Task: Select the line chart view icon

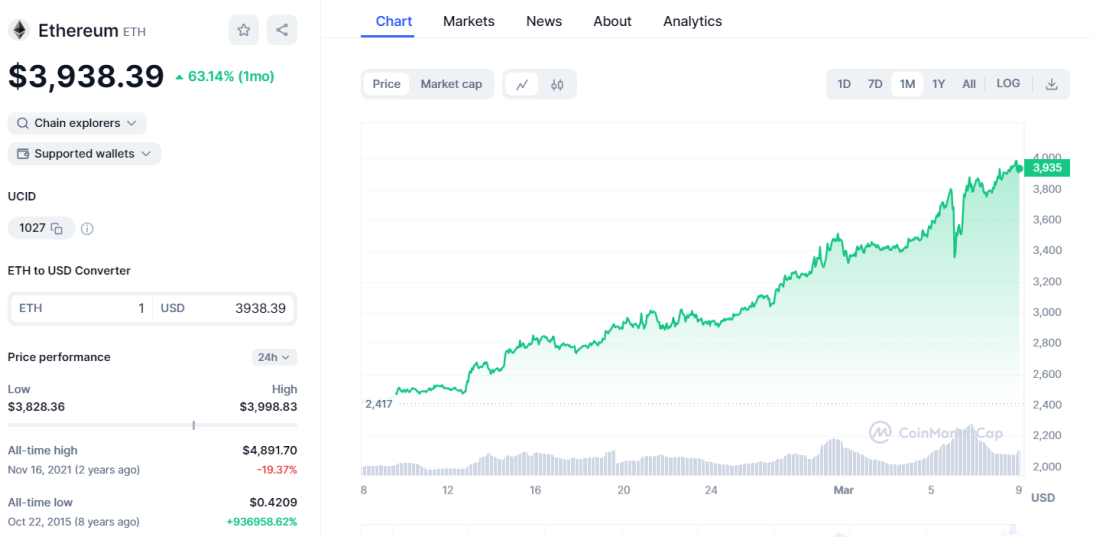Action: point(521,84)
